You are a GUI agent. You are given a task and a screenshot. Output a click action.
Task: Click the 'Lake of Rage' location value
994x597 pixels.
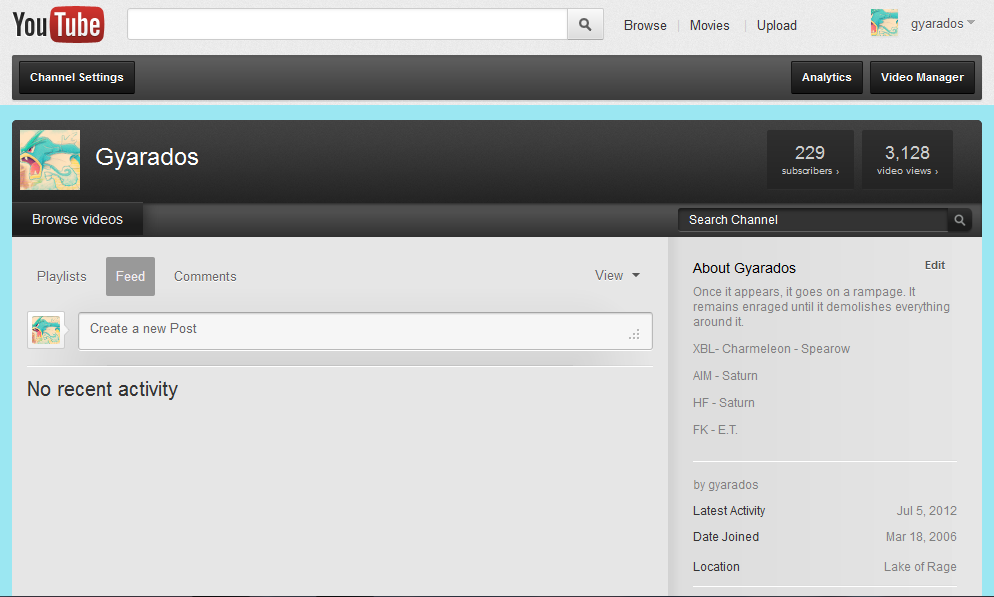[920, 567]
